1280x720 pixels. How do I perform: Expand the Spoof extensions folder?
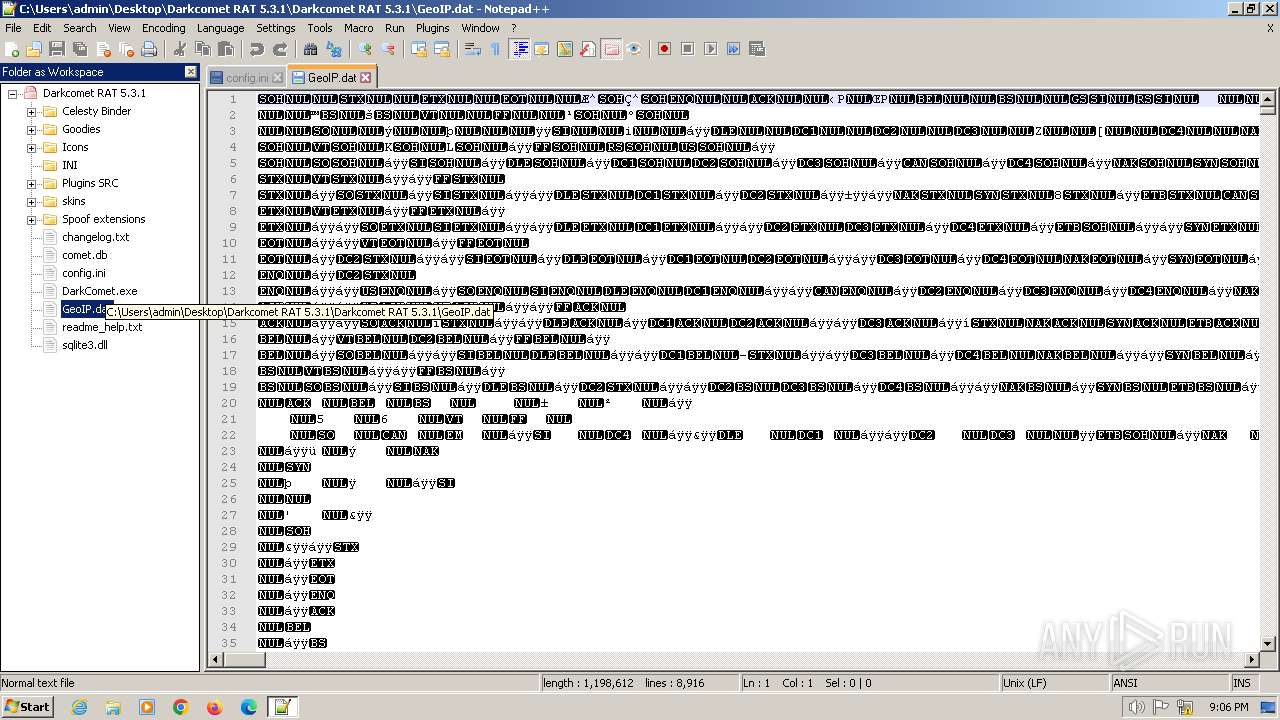click(31, 219)
